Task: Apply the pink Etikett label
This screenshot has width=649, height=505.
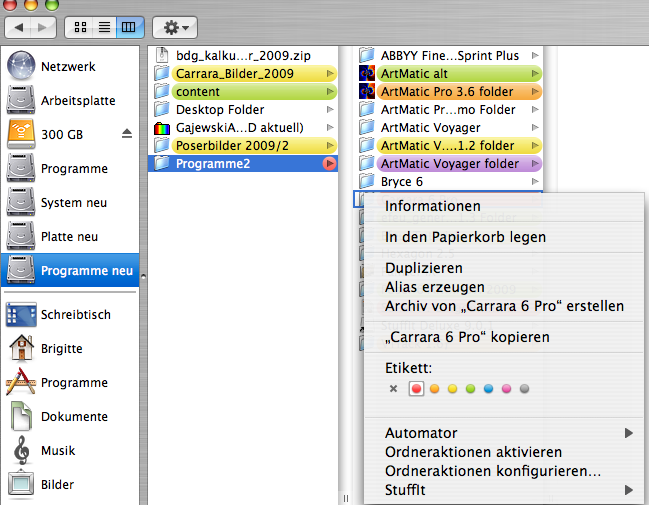Action: 506,389
